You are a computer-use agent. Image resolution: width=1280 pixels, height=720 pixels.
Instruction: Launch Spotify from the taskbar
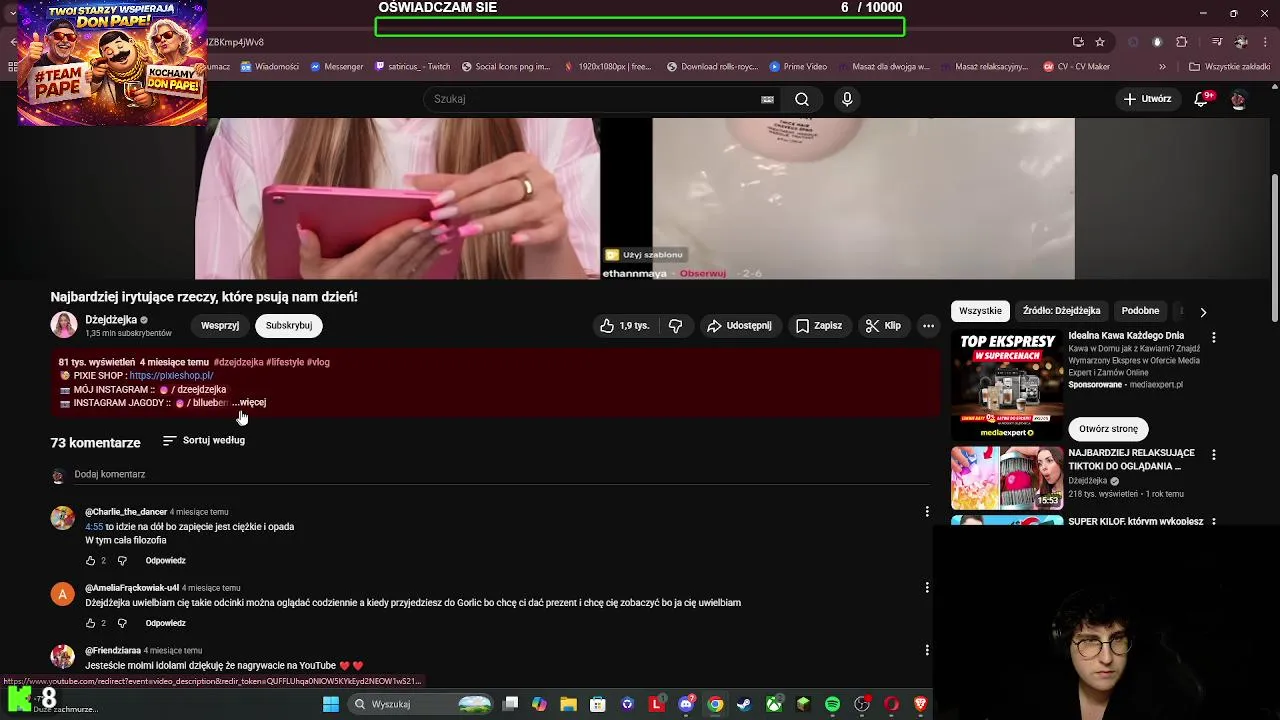pos(832,704)
